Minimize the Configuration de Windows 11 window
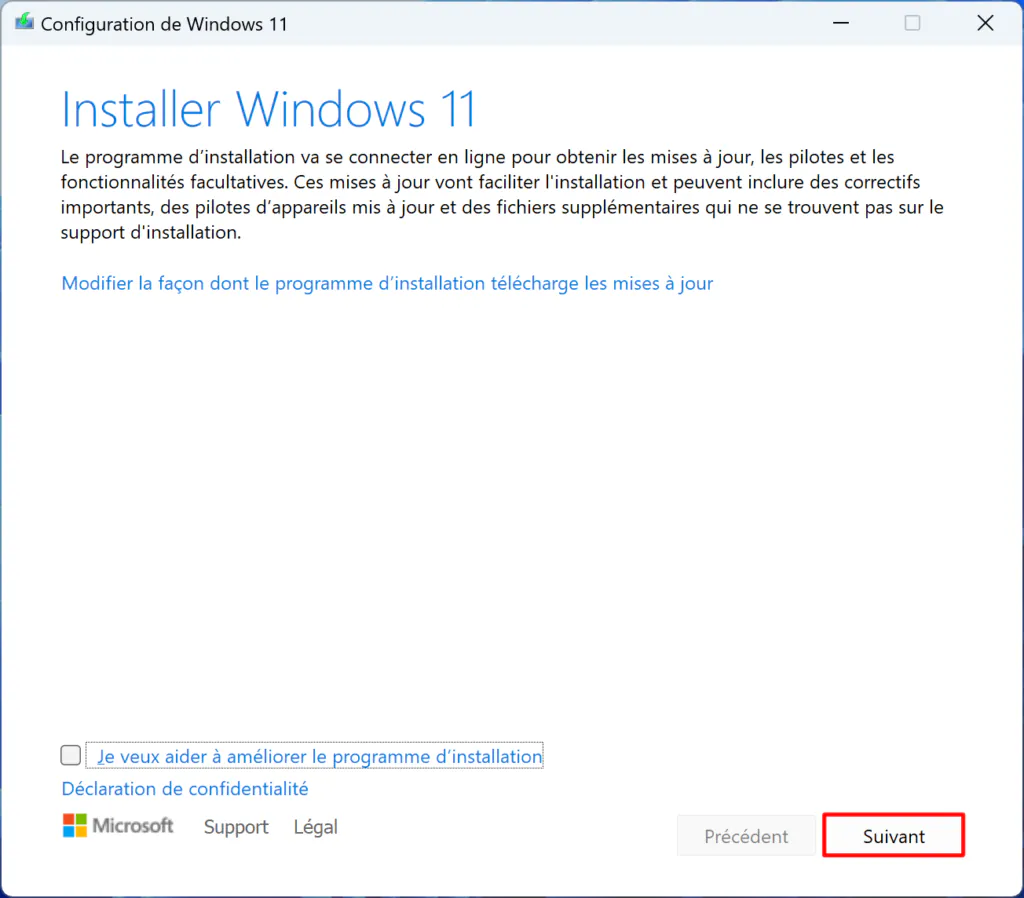The width and height of the screenshot is (1024, 898). (840, 23)
